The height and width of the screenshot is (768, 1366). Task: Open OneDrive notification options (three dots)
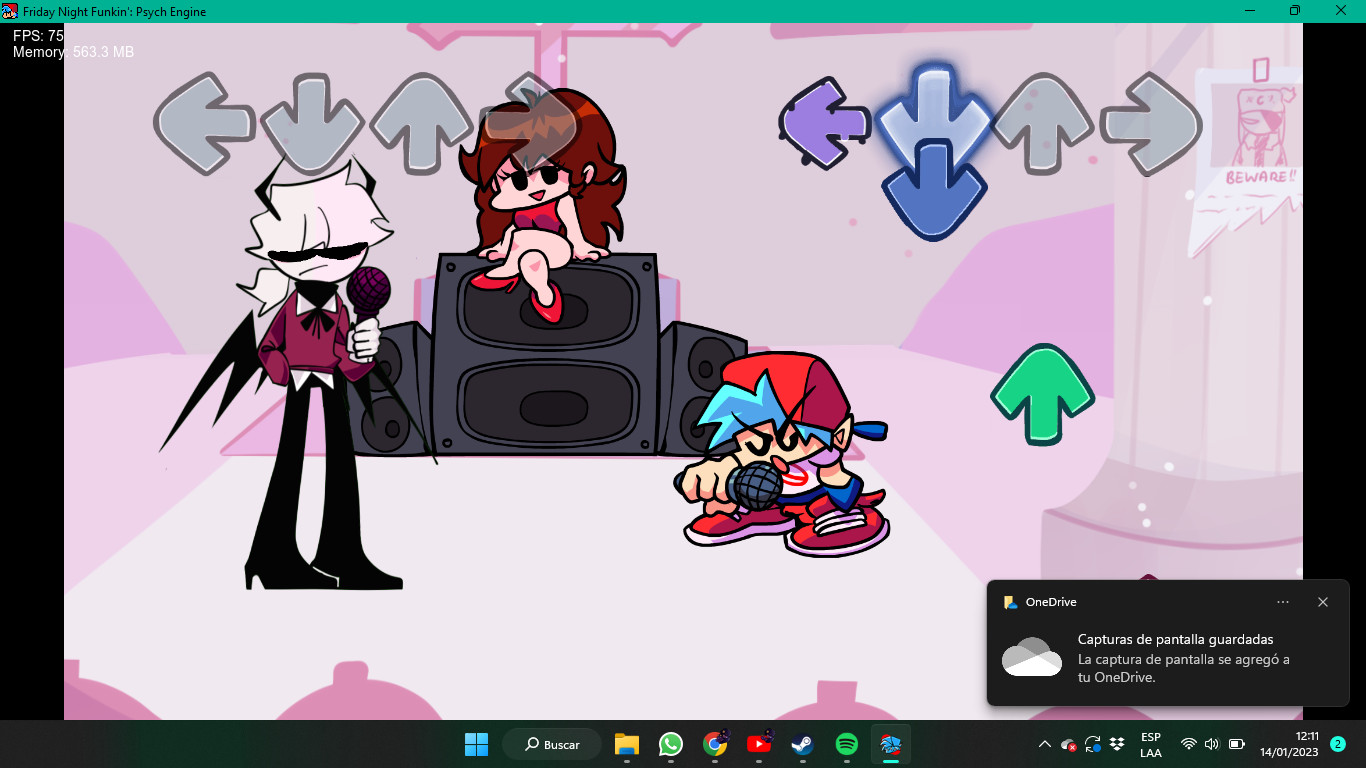(x=1283, y=602)
